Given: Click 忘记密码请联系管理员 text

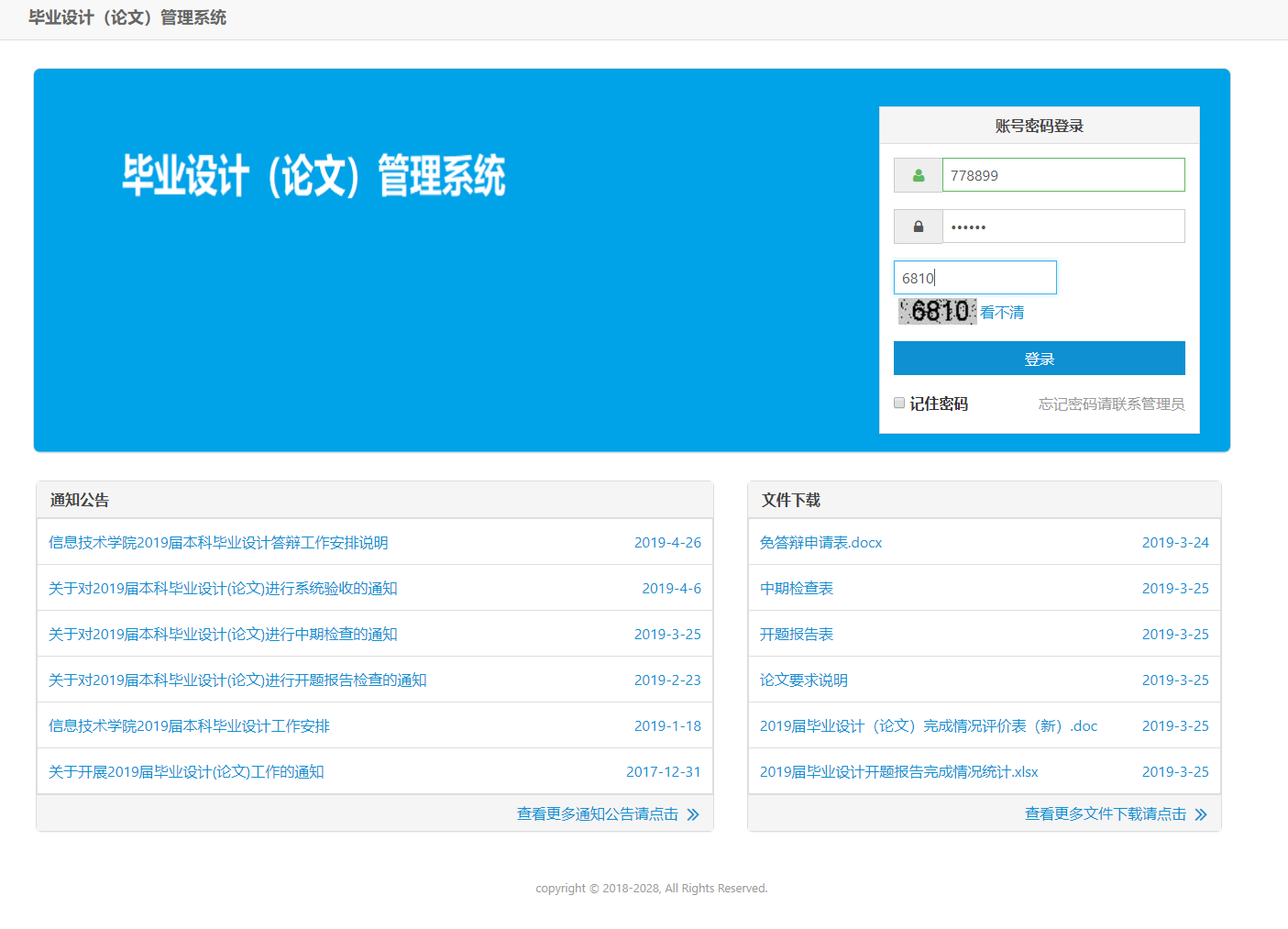Looking at the screenshot, I should [x=1110, y=404].
